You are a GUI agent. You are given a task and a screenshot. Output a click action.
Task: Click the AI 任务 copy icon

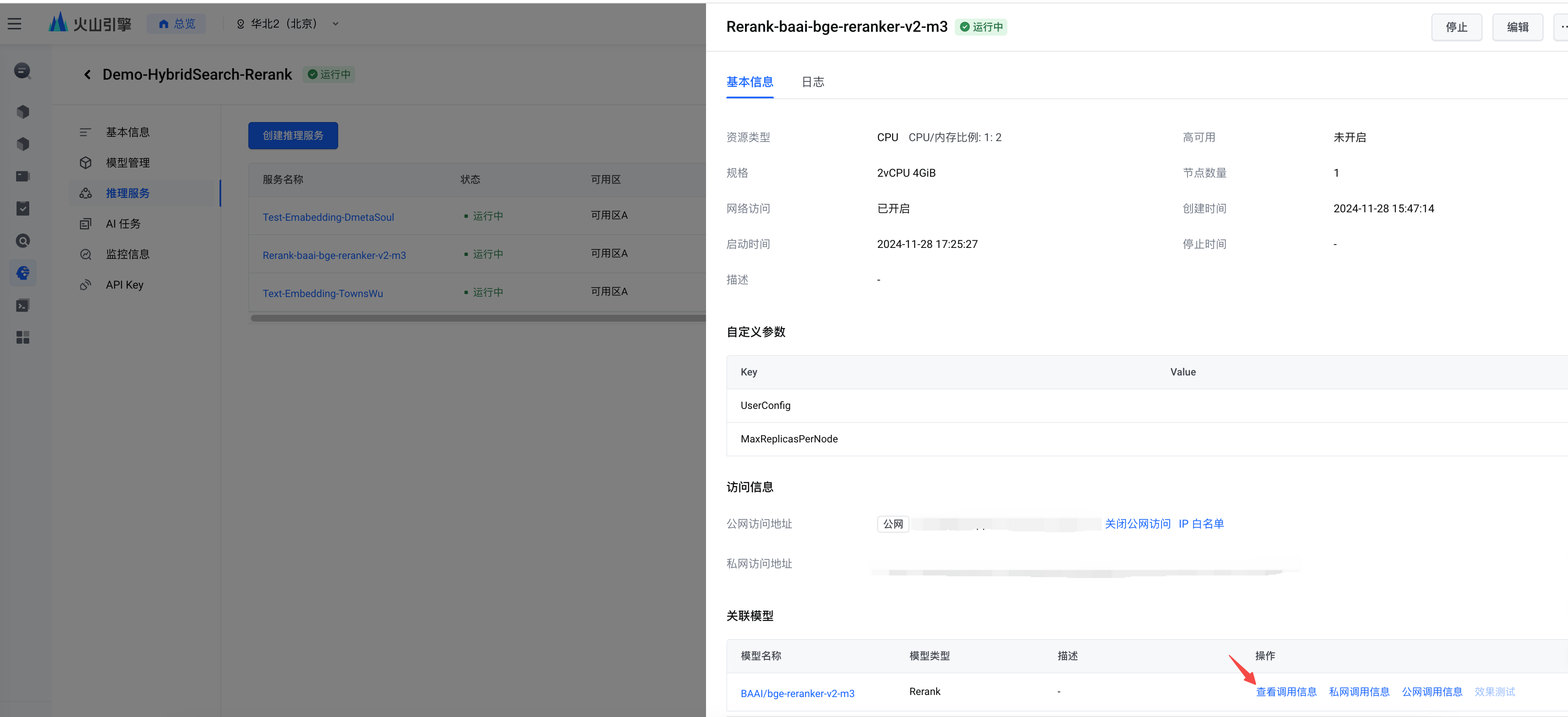pos(85,223)
